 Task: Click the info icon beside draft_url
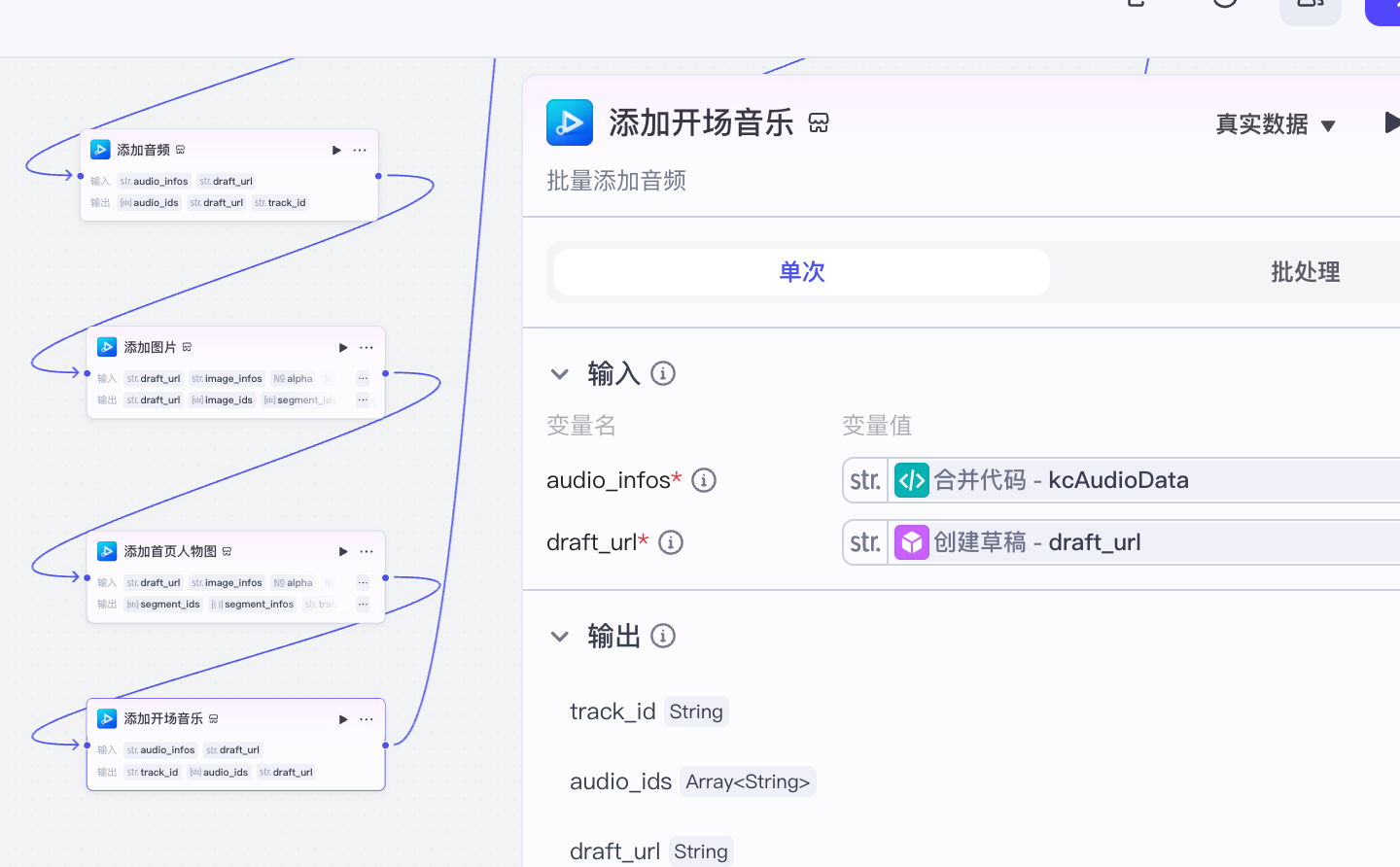(671, 542)
